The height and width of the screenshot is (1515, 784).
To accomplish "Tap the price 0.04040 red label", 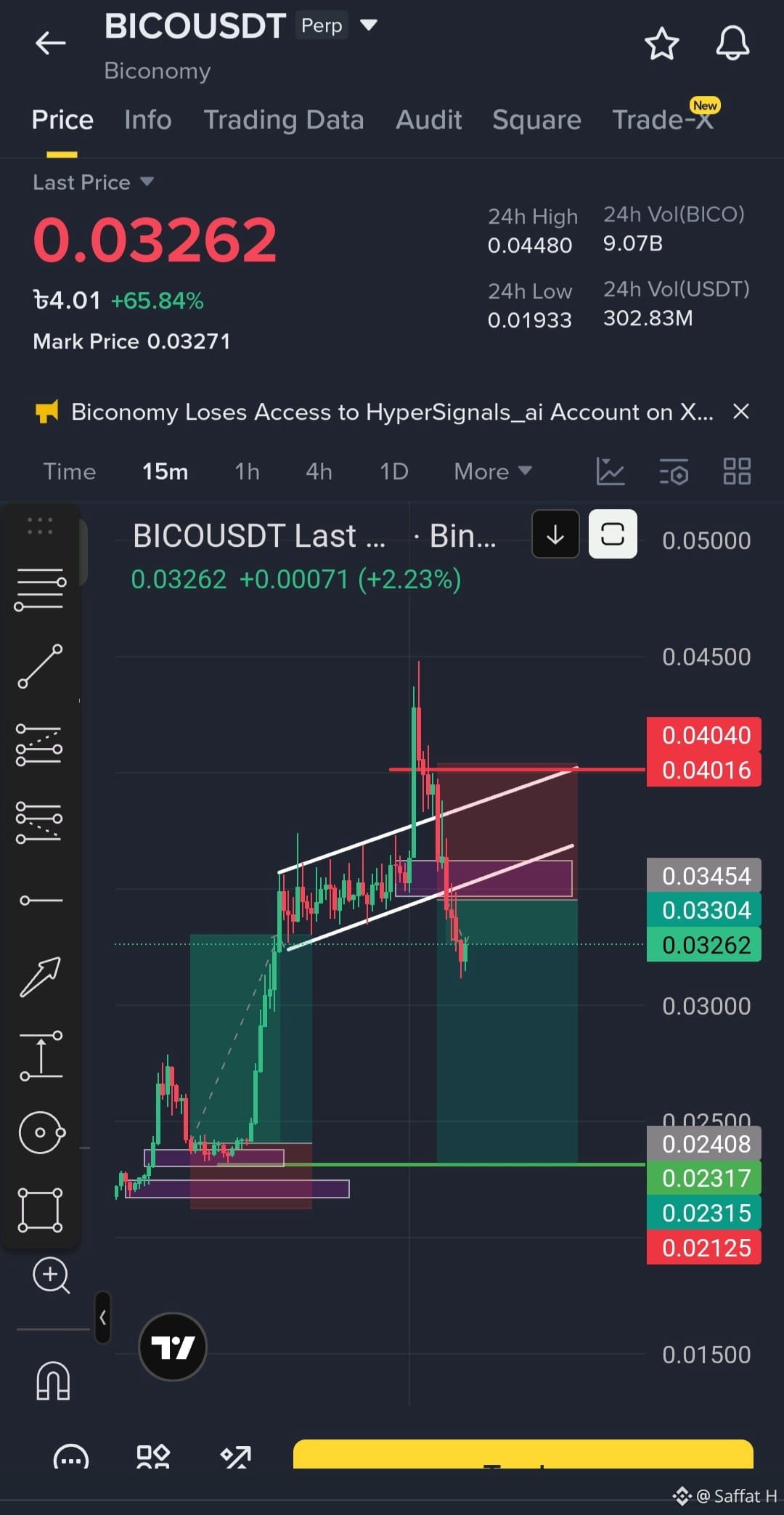I will click(x=704, y=735).
